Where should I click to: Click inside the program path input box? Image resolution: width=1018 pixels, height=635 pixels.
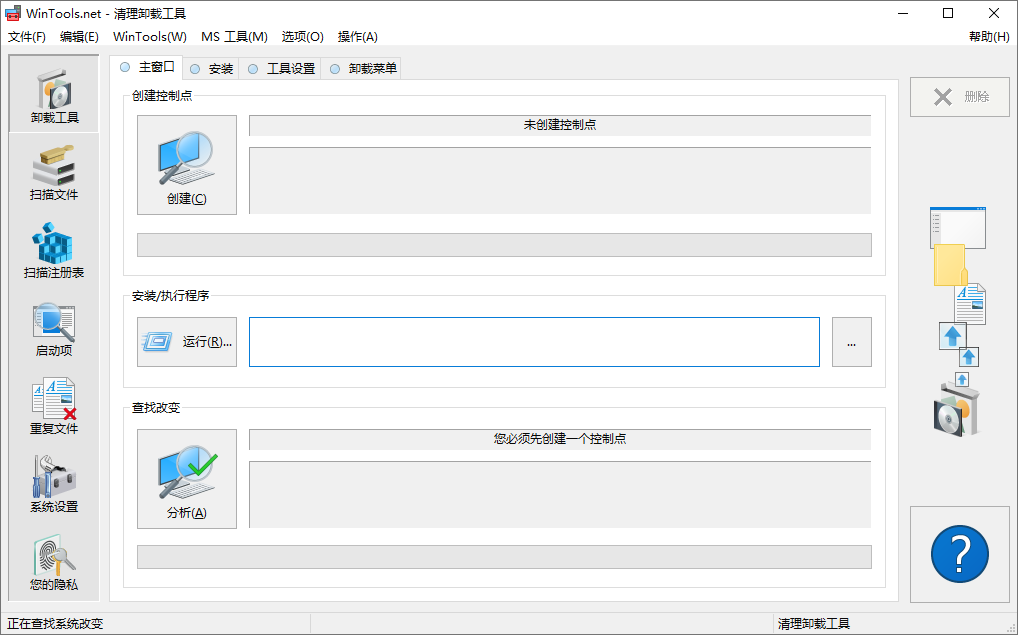click(534, 341)
